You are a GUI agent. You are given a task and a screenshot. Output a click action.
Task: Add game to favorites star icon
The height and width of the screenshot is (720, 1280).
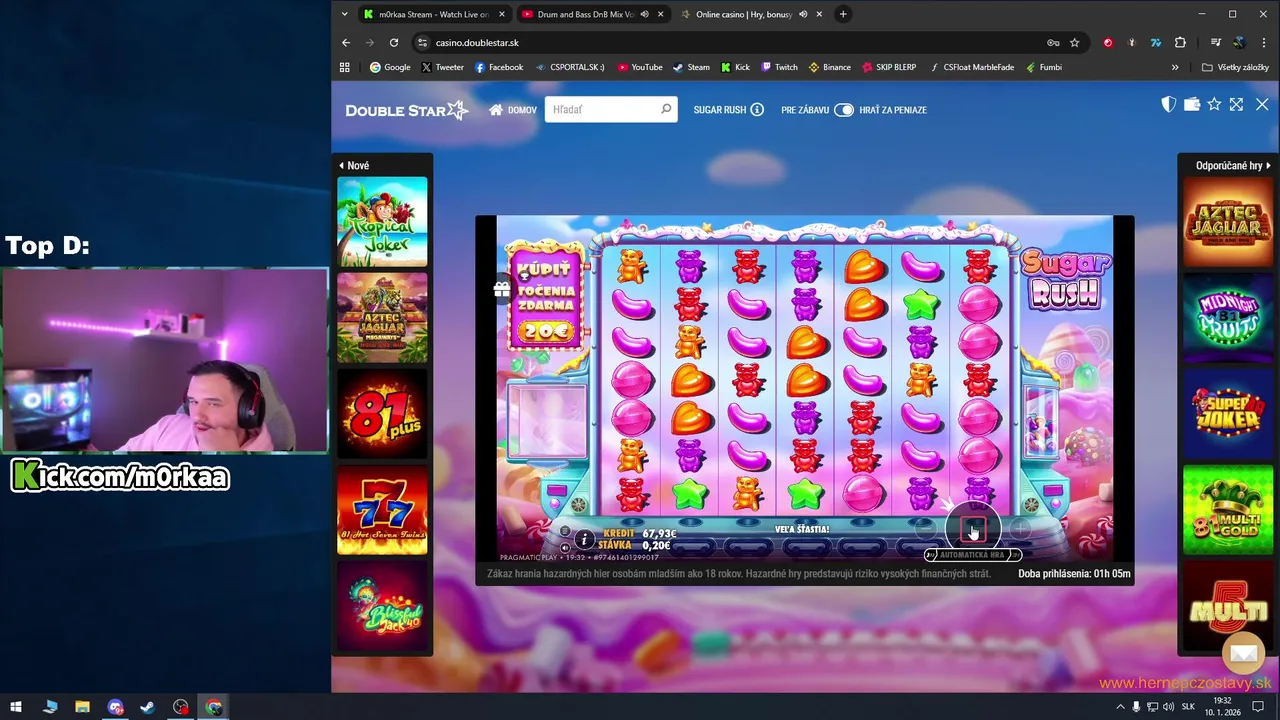tap(1214, 104)
